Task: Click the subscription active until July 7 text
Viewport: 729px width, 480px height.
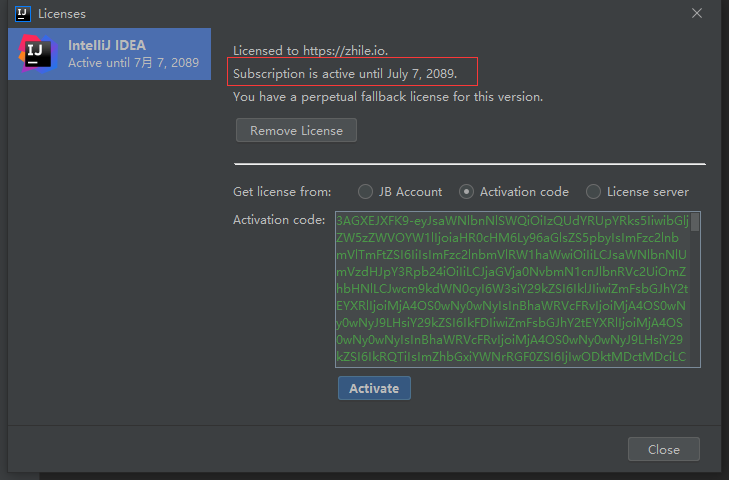Action: 344,73
